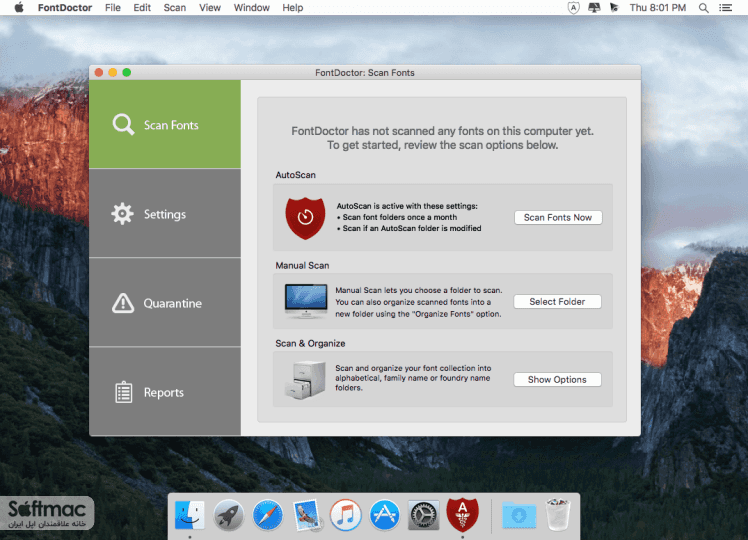748x540 pixels.
Task: Open the Help menu
Action: [x=292, y=8]
